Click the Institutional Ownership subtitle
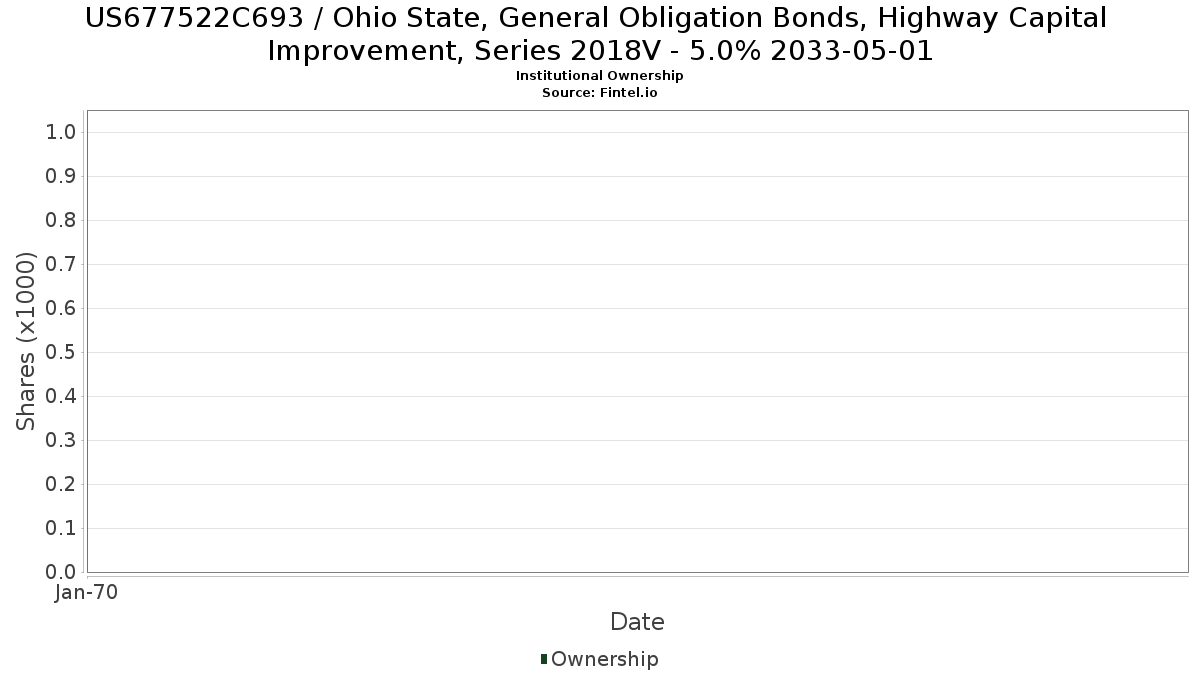 [599, 76]
